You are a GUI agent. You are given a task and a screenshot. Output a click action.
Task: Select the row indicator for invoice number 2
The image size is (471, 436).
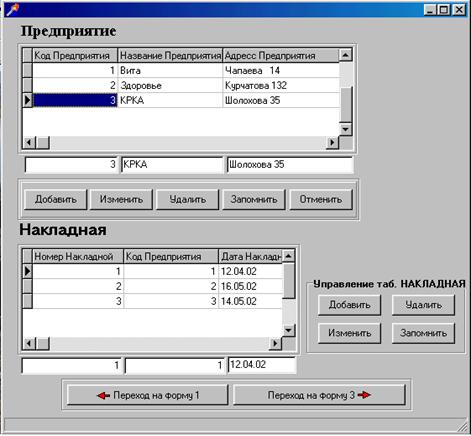(27, 286)
